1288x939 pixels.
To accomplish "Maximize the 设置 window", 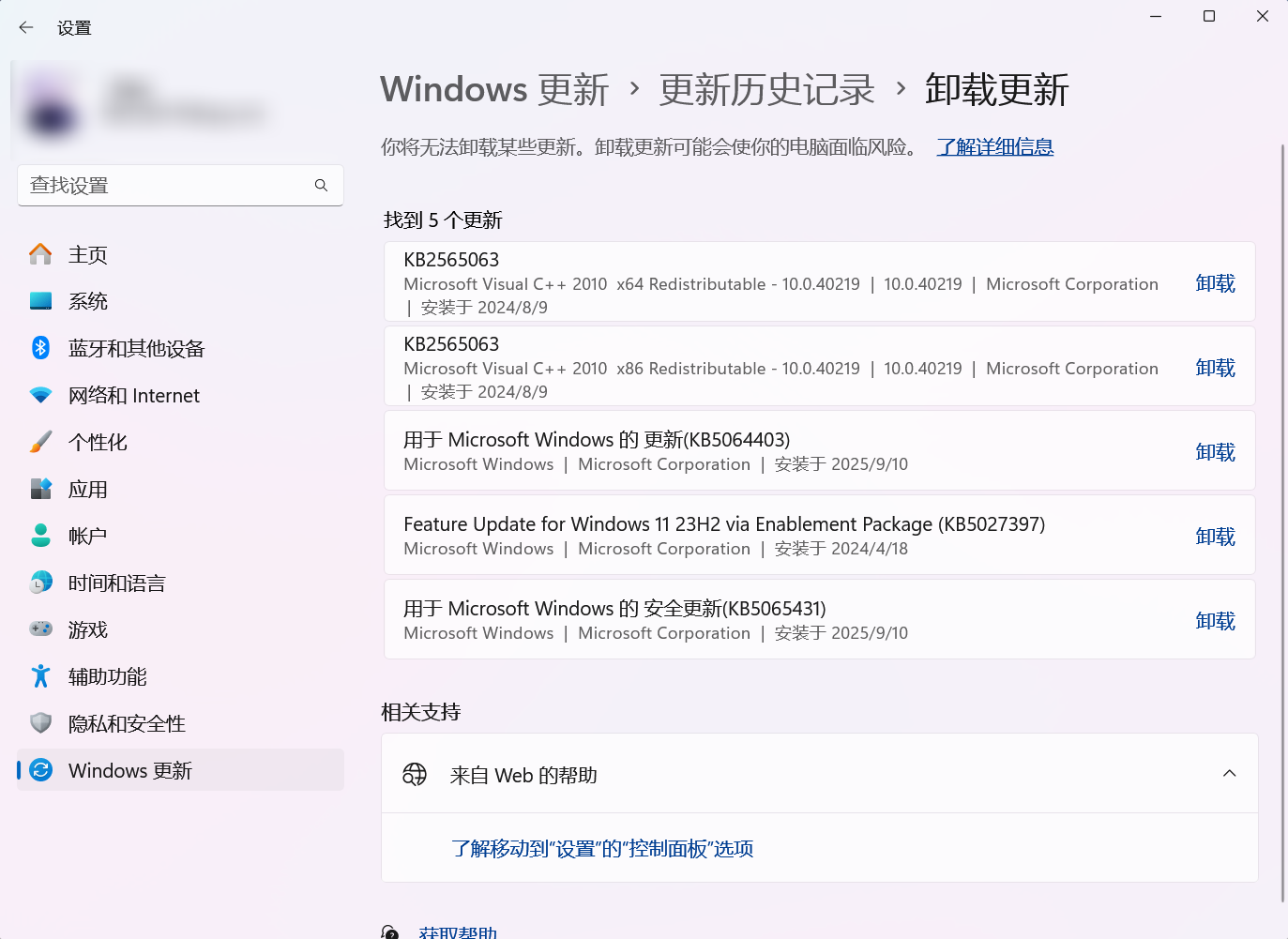I will click(x=1209, y=17).
